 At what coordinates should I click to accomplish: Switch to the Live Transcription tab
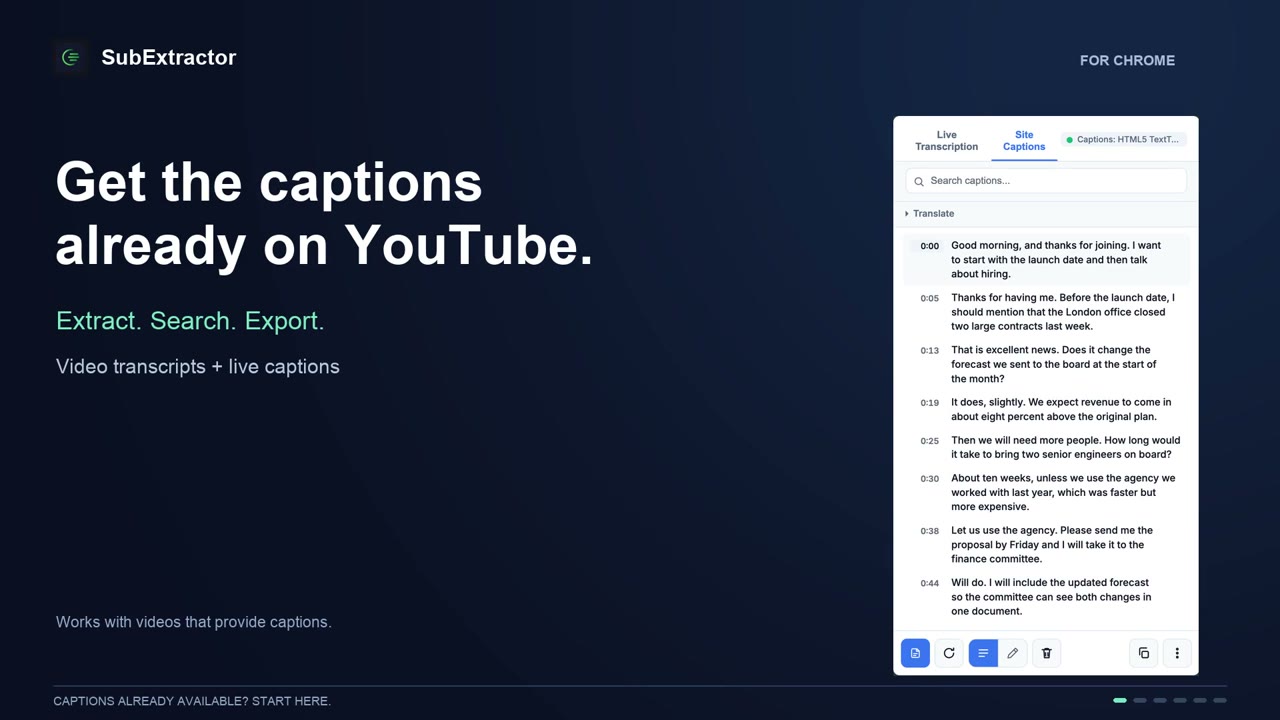[946, 140]
